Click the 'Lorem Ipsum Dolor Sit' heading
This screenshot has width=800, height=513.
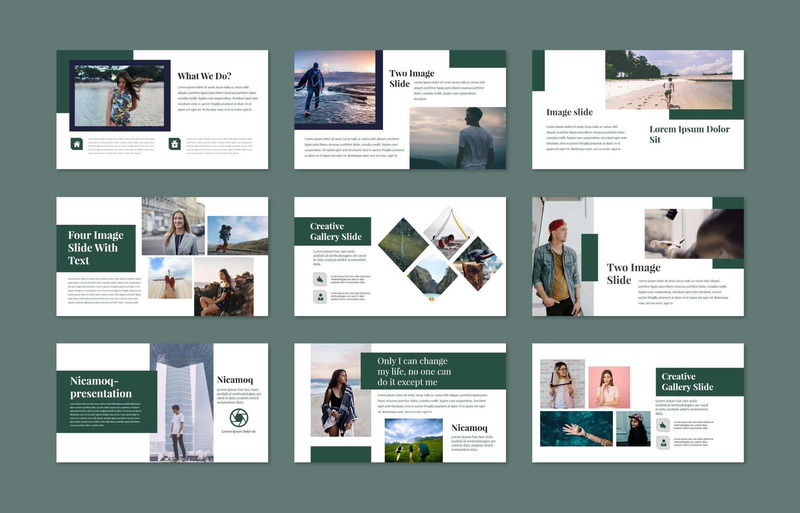pos(689,134)
